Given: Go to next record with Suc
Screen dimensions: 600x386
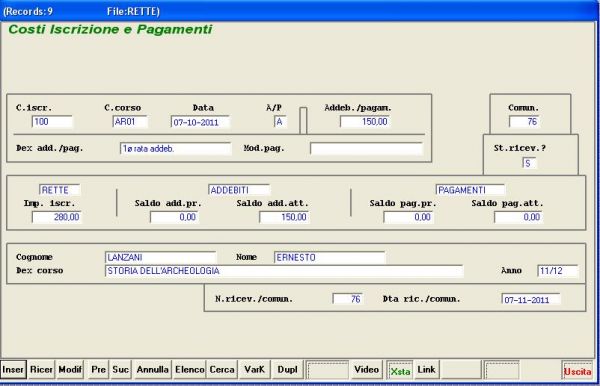Looking at the screenshot, I should 121,370.
